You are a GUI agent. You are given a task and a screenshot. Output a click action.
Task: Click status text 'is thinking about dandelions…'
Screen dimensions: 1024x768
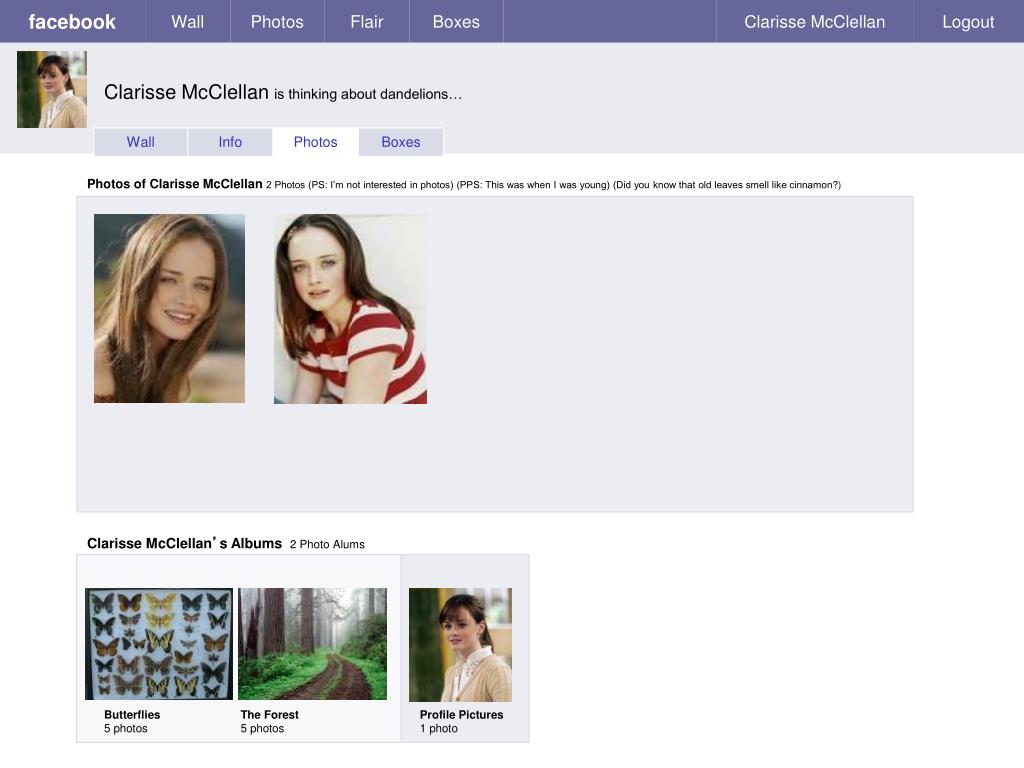[x=368, y=94]
